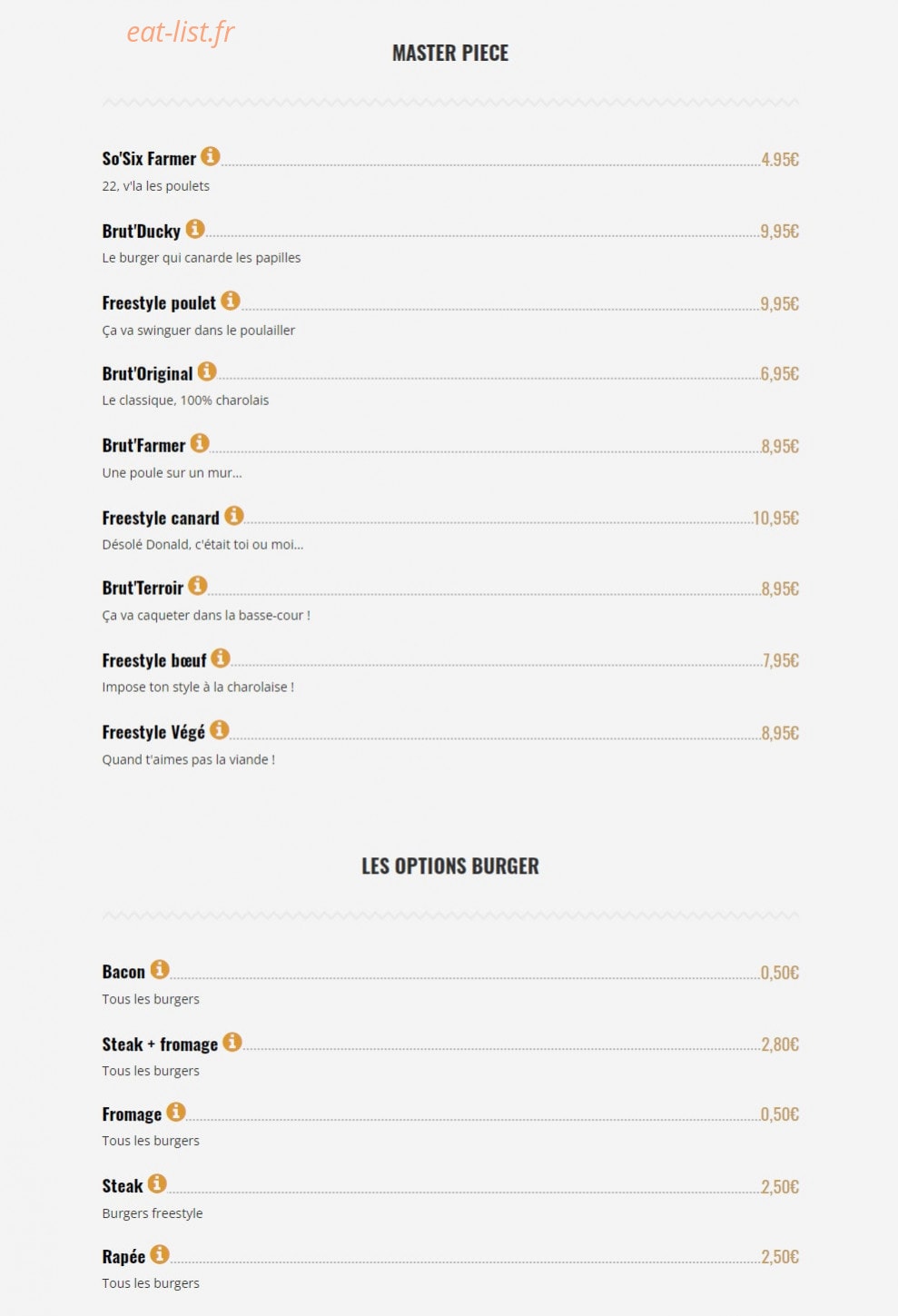
Task: Open the eat-list.fr logo link
Action: [x=181, y=32]
